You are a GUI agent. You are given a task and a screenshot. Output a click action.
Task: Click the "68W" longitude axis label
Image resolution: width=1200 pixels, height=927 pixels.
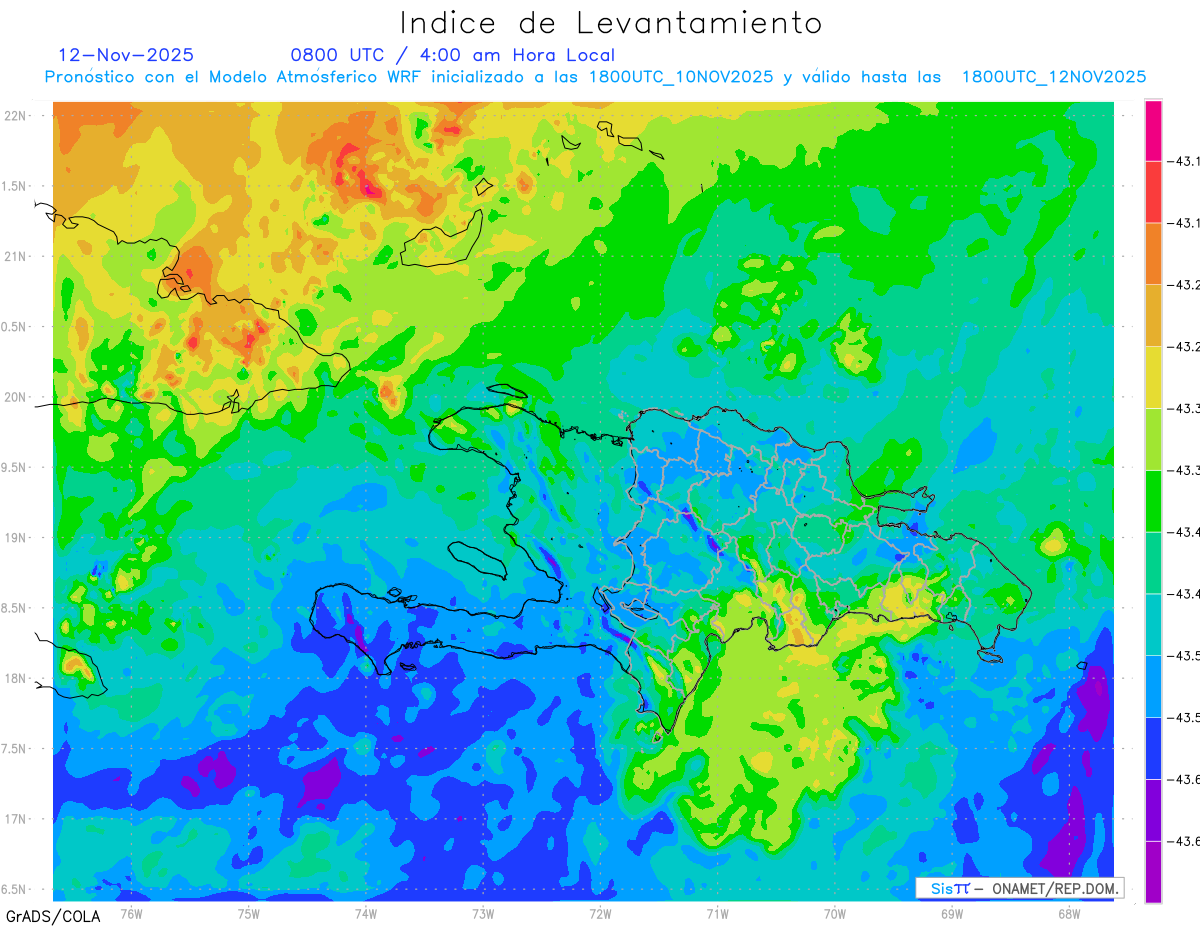(x=1068, y=913)
